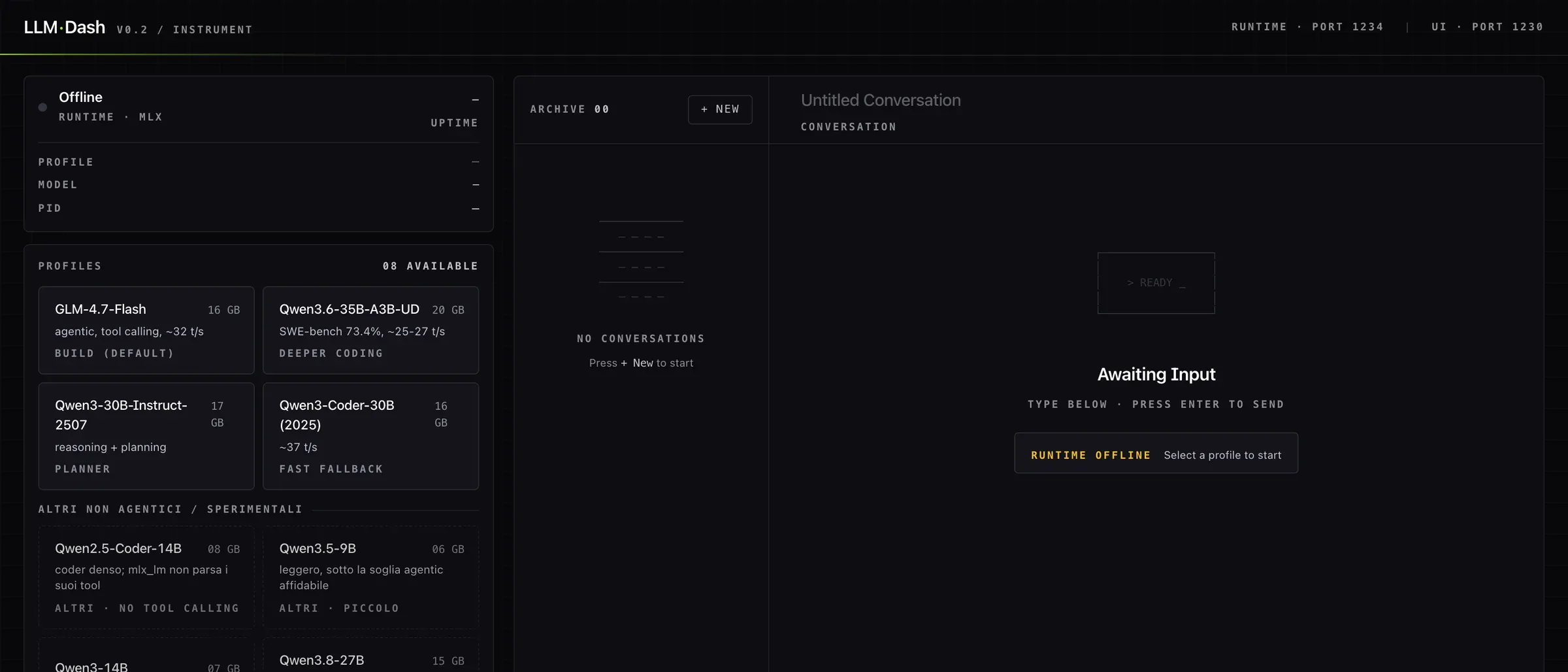Select the Qwen3.5-9B profile card
Image resolution: width=1568 pixels, height=672 pixels.
(370, 577)
